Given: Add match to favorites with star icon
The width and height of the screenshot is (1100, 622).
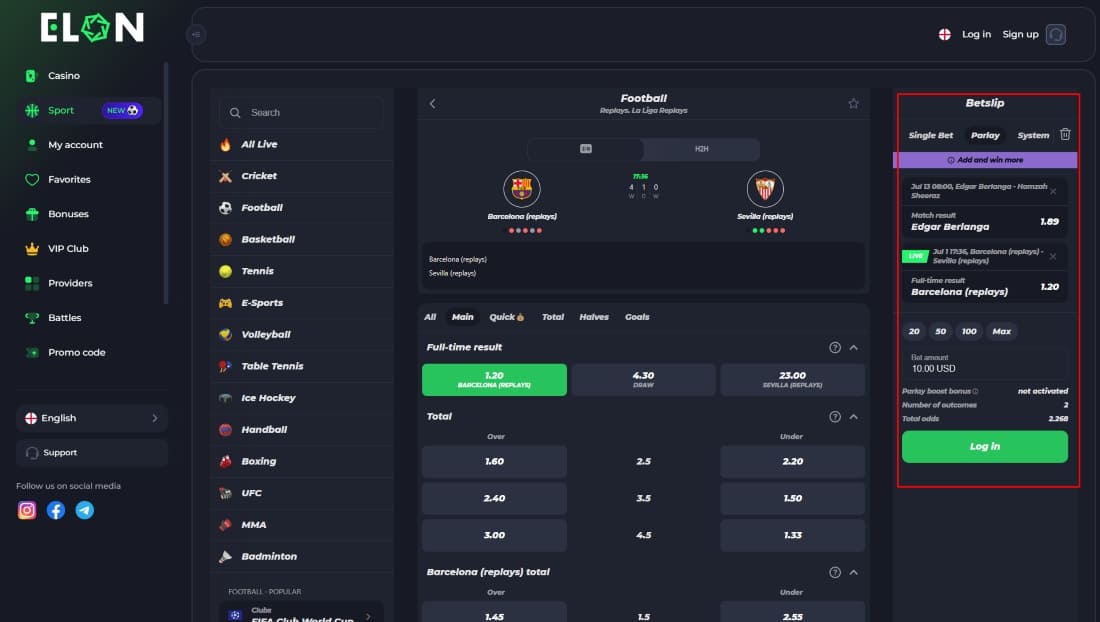Looking at the screenshot, I should click(x=853, y=104).
